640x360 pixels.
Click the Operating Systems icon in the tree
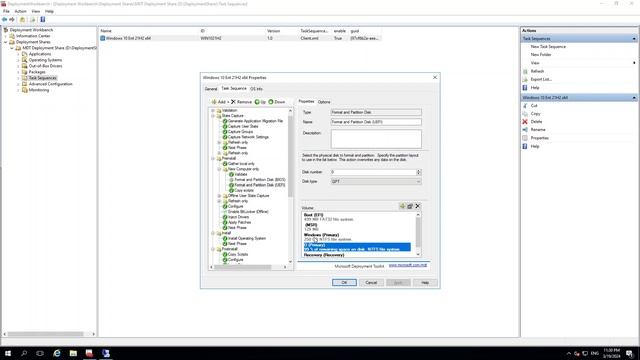click(24, 60)
